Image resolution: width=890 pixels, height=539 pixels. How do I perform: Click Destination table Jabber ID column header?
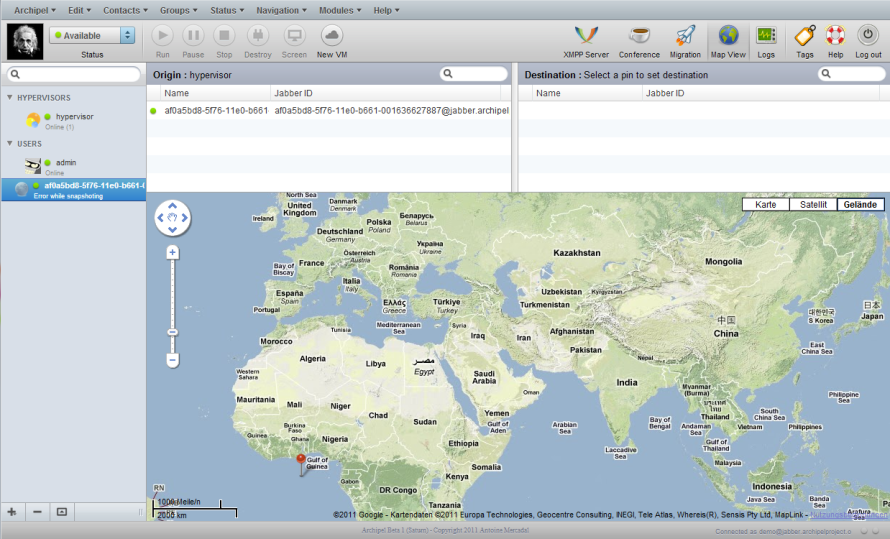761,93
